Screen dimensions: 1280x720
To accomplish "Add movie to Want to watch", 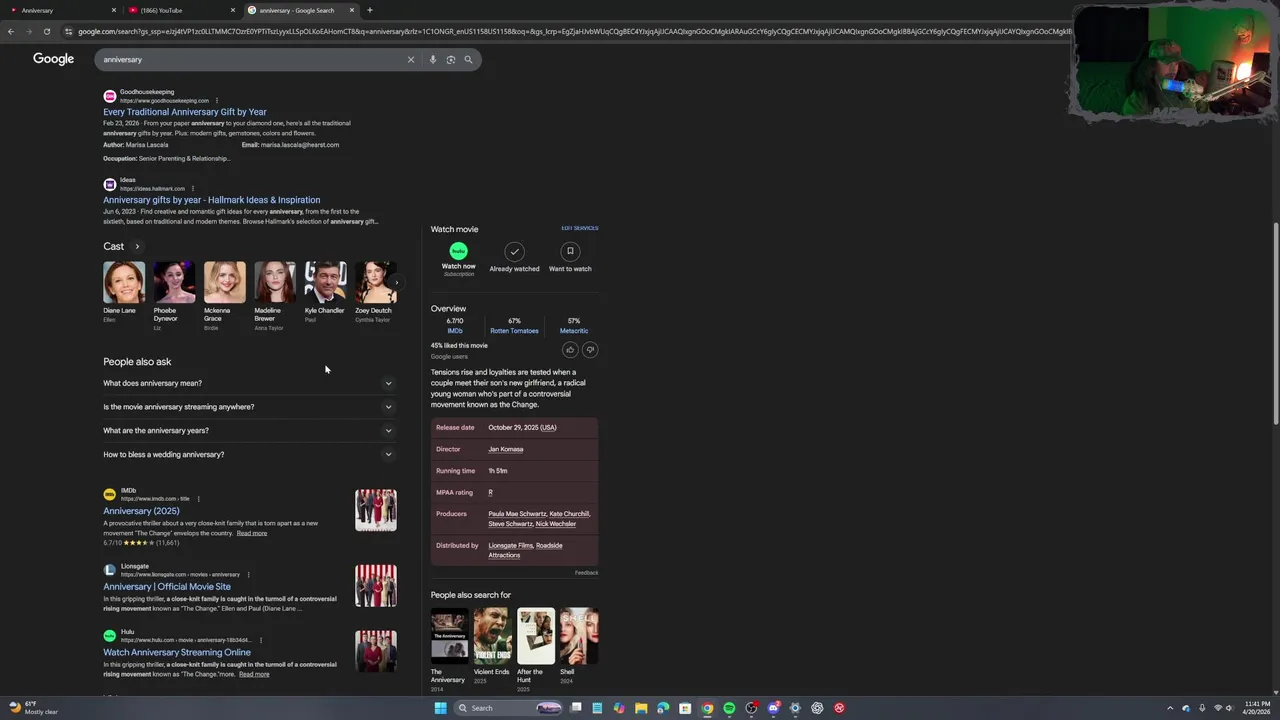I will click(x=570, y=252).
